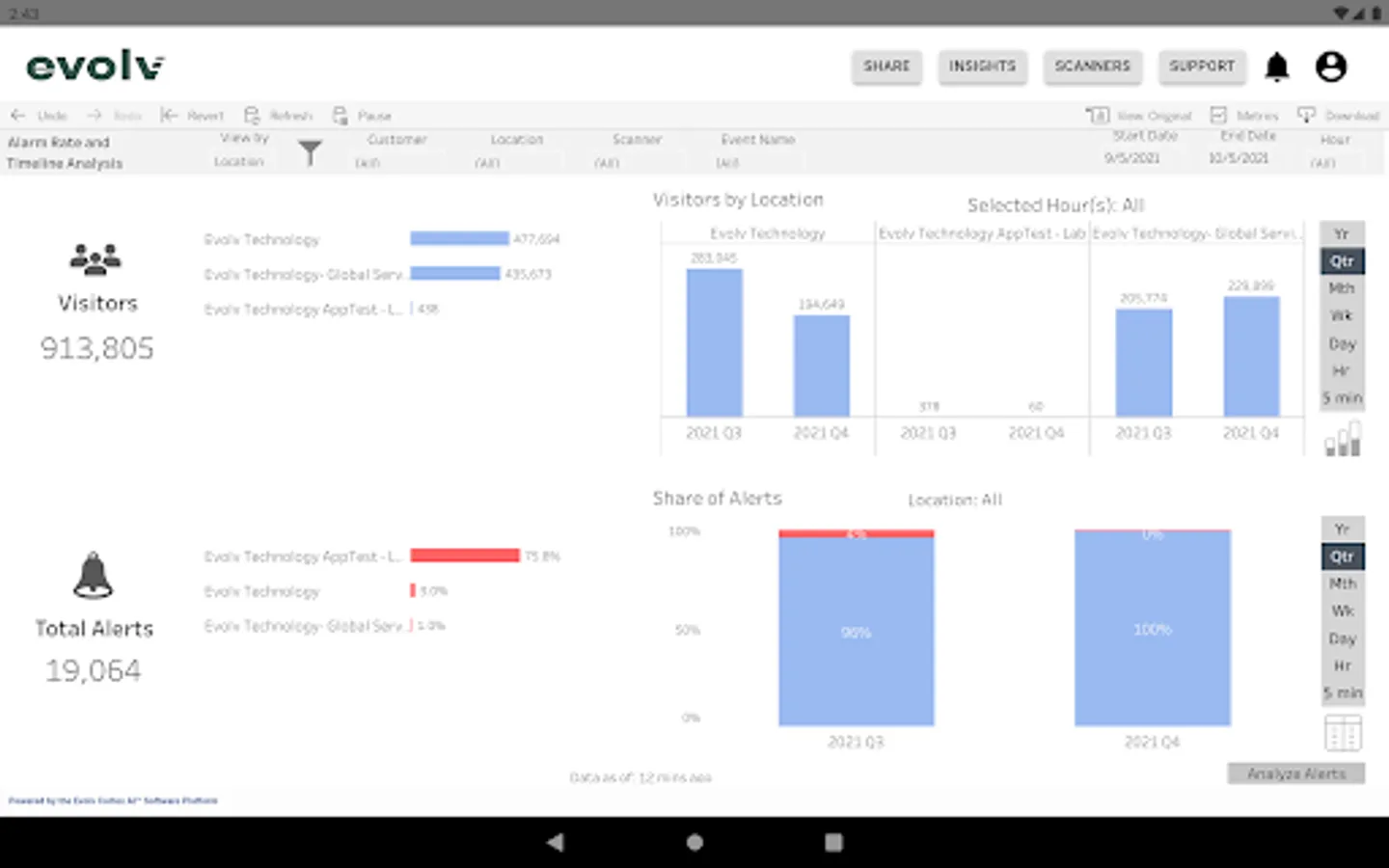Click 'Evolv Technology' 3.0% alerts row
The height and width of the screenshot is (868, 1389).
point(326,591)
